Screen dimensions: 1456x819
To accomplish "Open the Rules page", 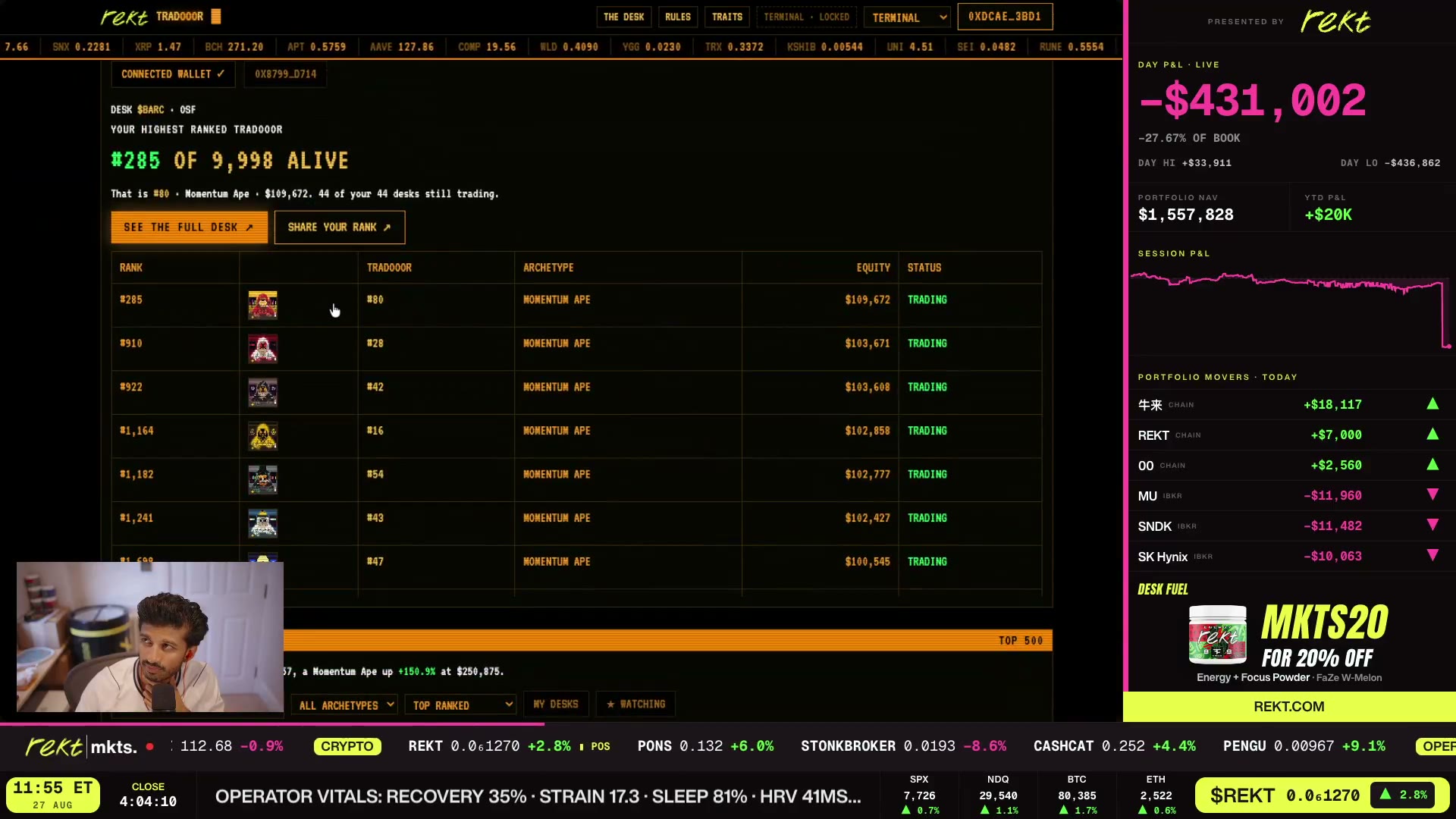I will tap(678, 17).
